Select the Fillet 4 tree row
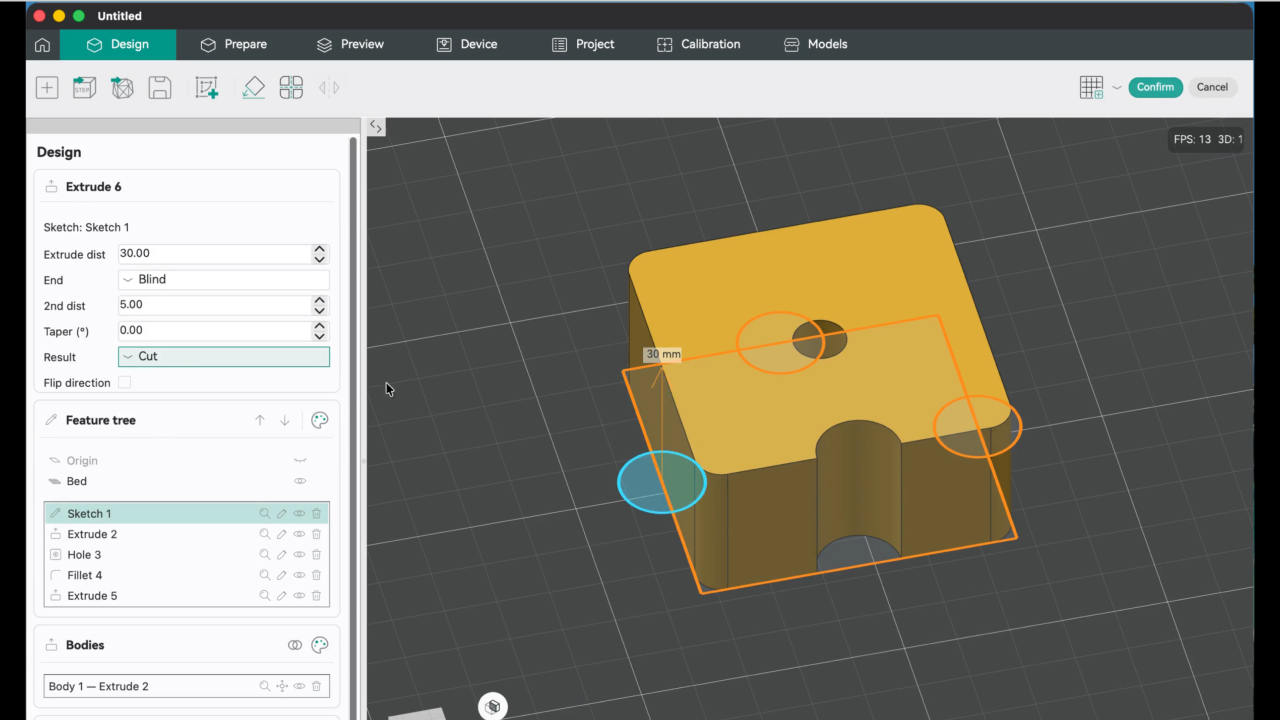 coord(187,576)
